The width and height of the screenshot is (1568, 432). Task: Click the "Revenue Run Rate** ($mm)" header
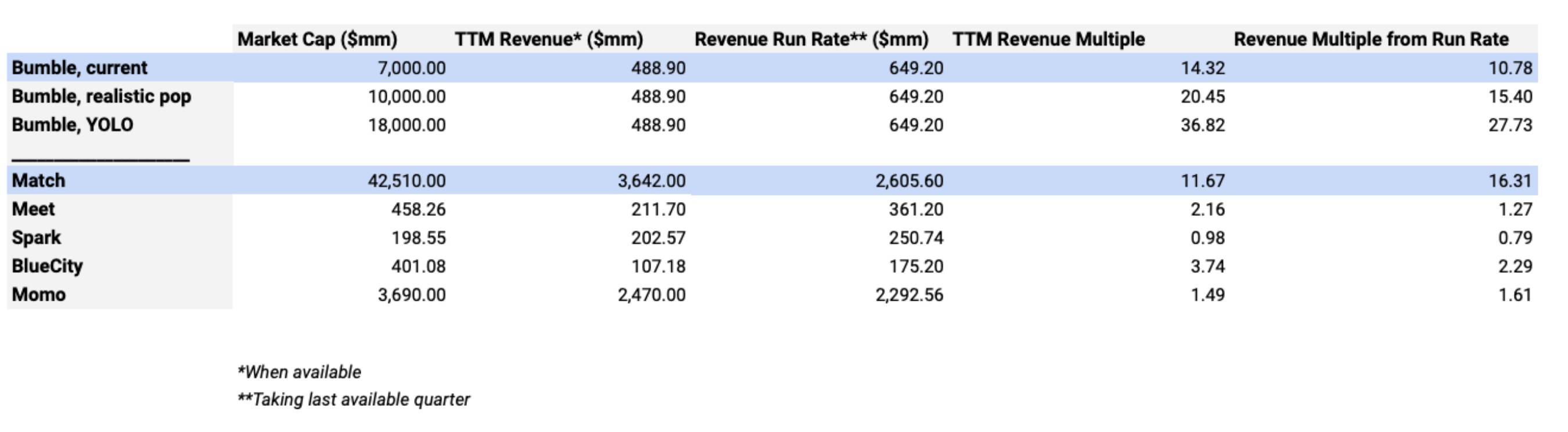pos(811,39)
